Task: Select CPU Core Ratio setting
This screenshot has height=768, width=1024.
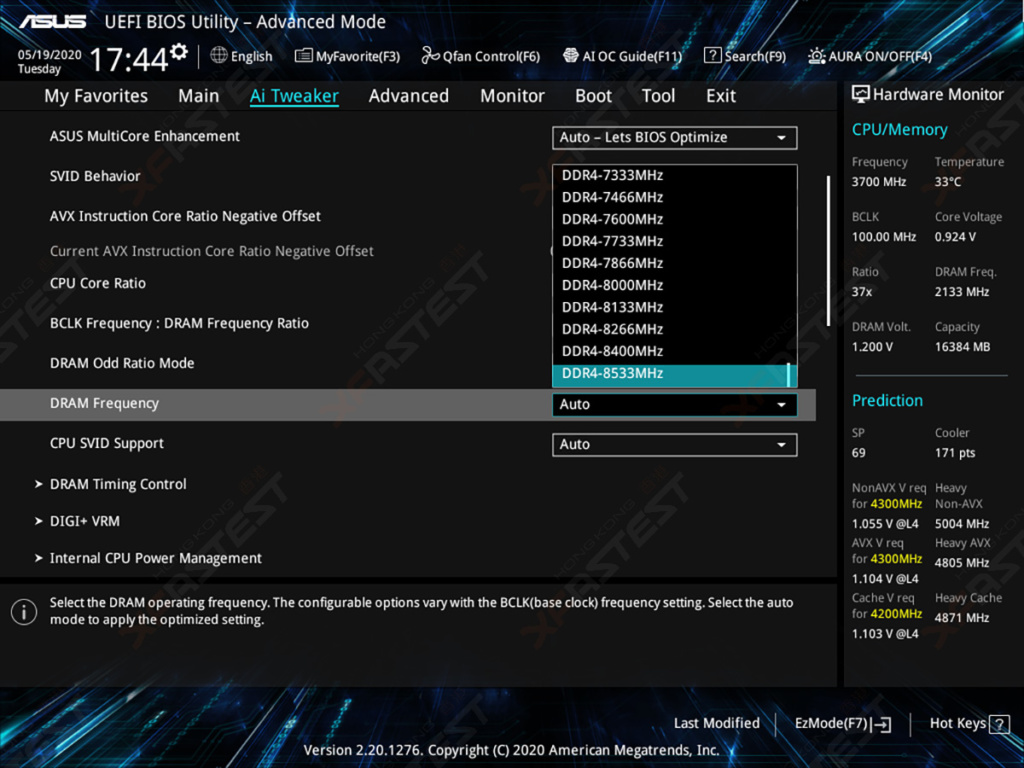Action: [97, 283]
